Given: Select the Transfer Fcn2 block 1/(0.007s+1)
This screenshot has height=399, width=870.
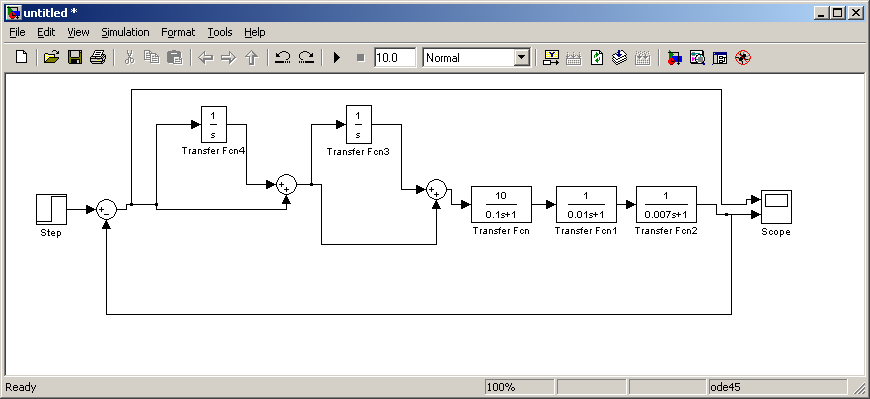Looking at the screenshot, I should click(666, 205).
